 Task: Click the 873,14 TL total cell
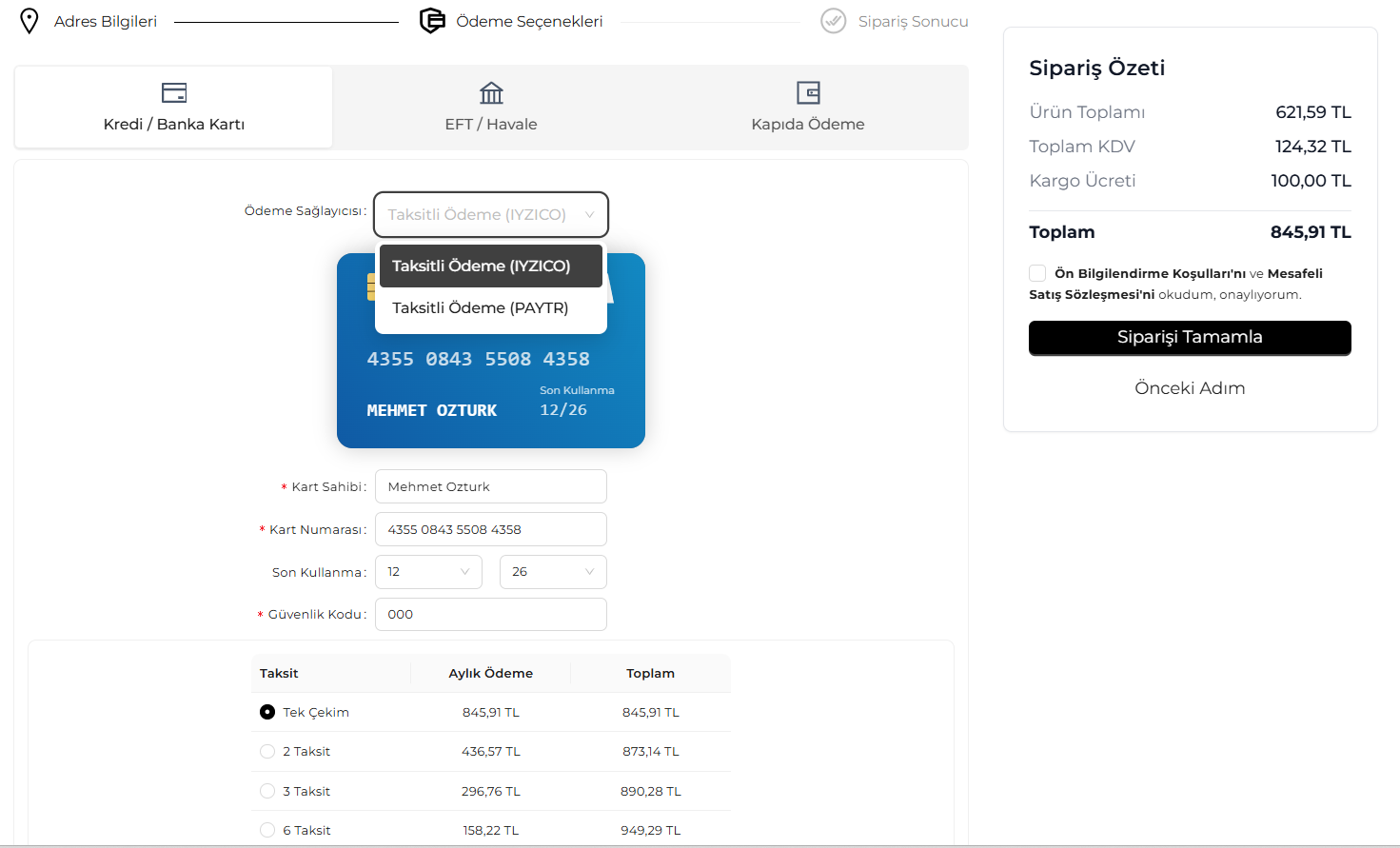651,751
